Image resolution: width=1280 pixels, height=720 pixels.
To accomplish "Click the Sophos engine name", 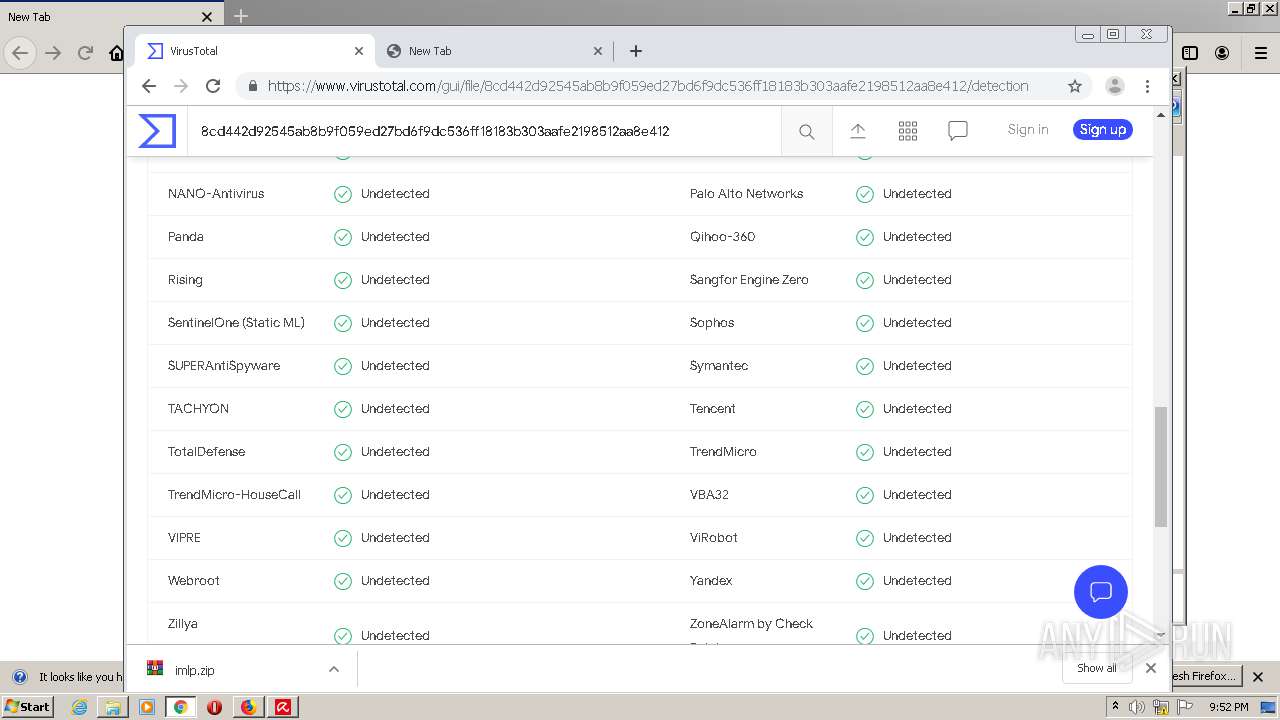I will (x=712, y=323).
